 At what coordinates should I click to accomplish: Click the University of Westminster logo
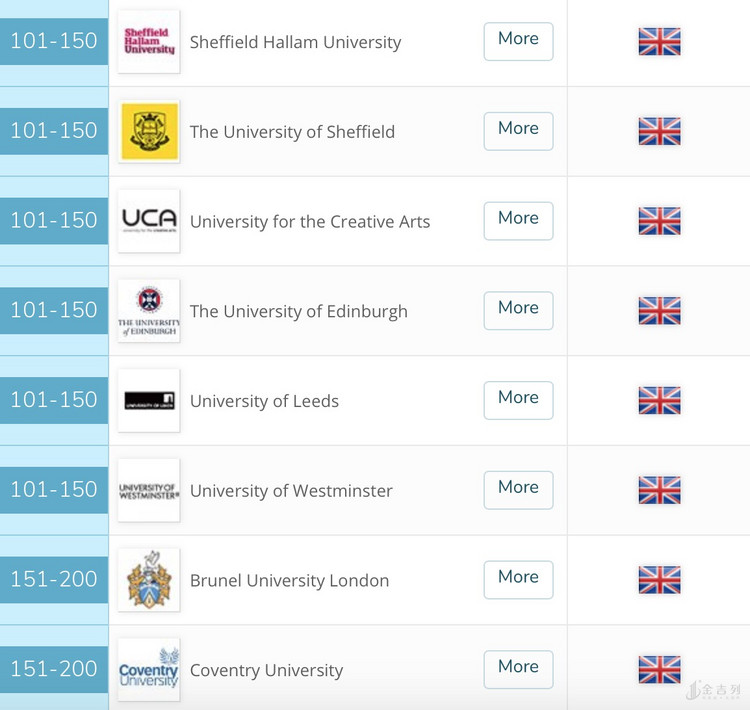pyautogui.click(x=149, y=490)
